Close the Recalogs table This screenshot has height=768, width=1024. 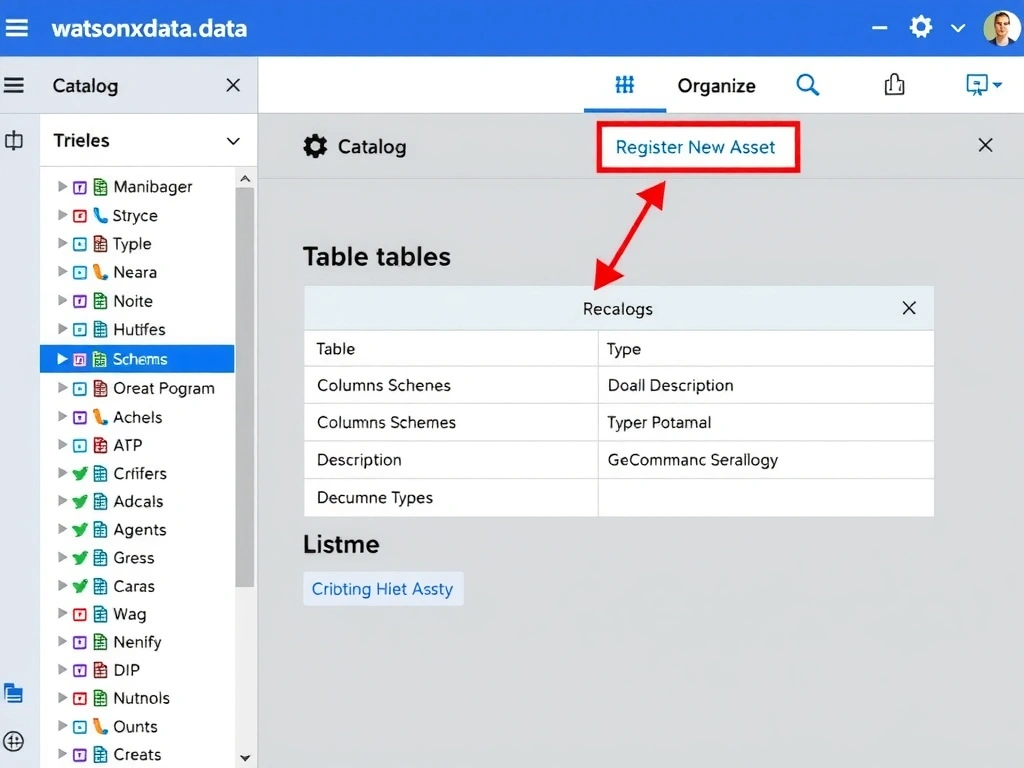tap(909, 308)
